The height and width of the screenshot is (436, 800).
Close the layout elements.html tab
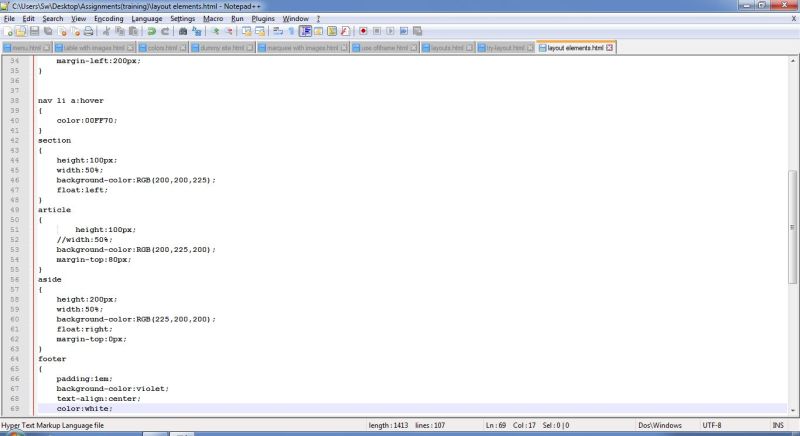pyautogui.click(x=609, y=47)
